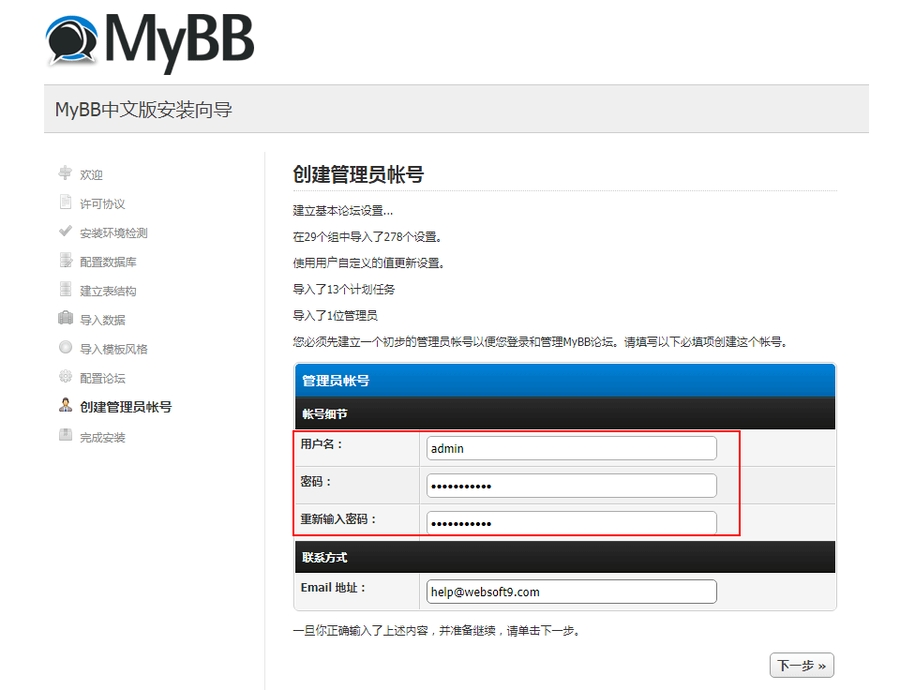The width and height of the screenshot is (900, 690).
Task: Click the 重新输入密码 confirmation field
Action: (571, 522)
